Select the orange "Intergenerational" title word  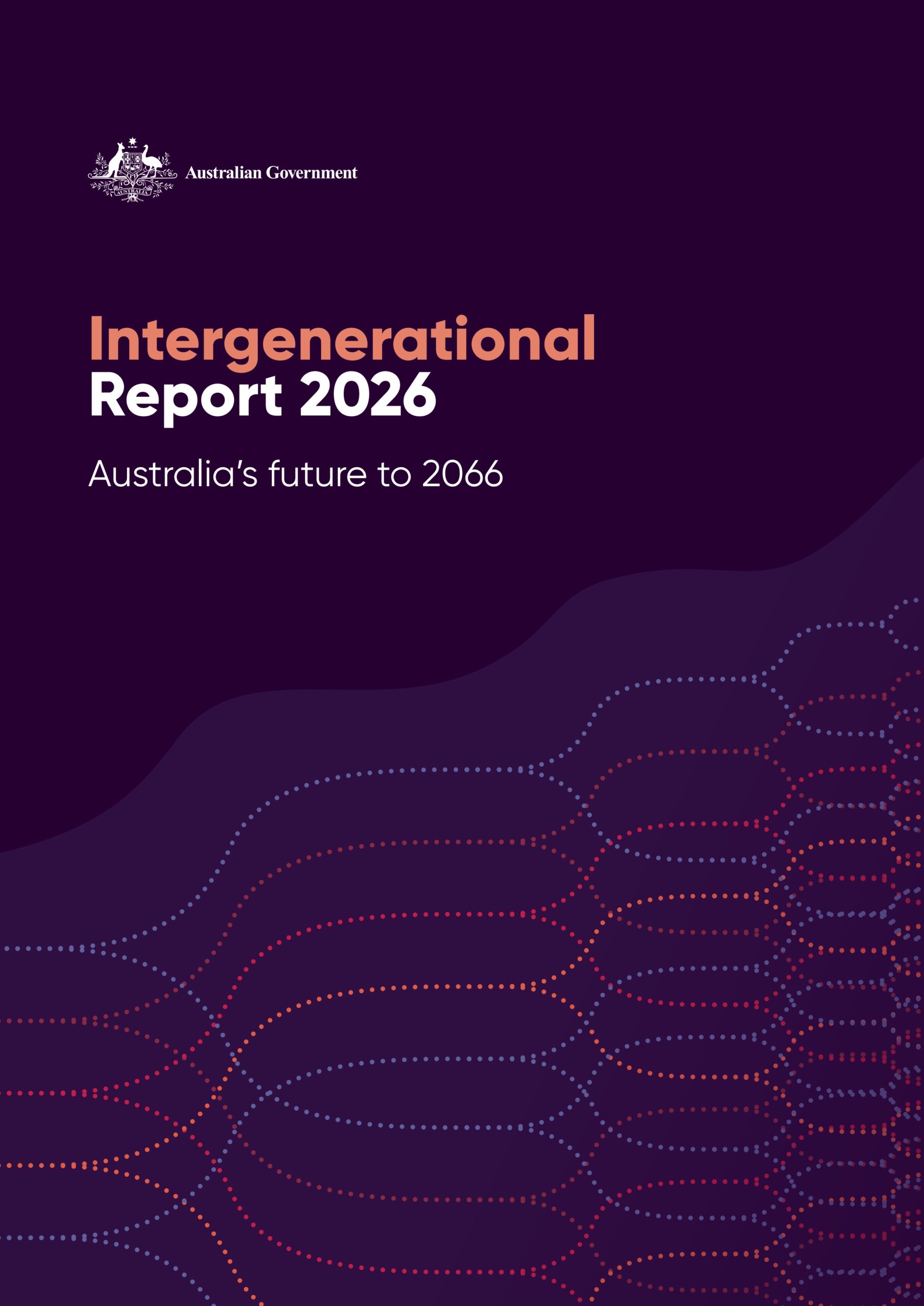[x=342, y=343]
